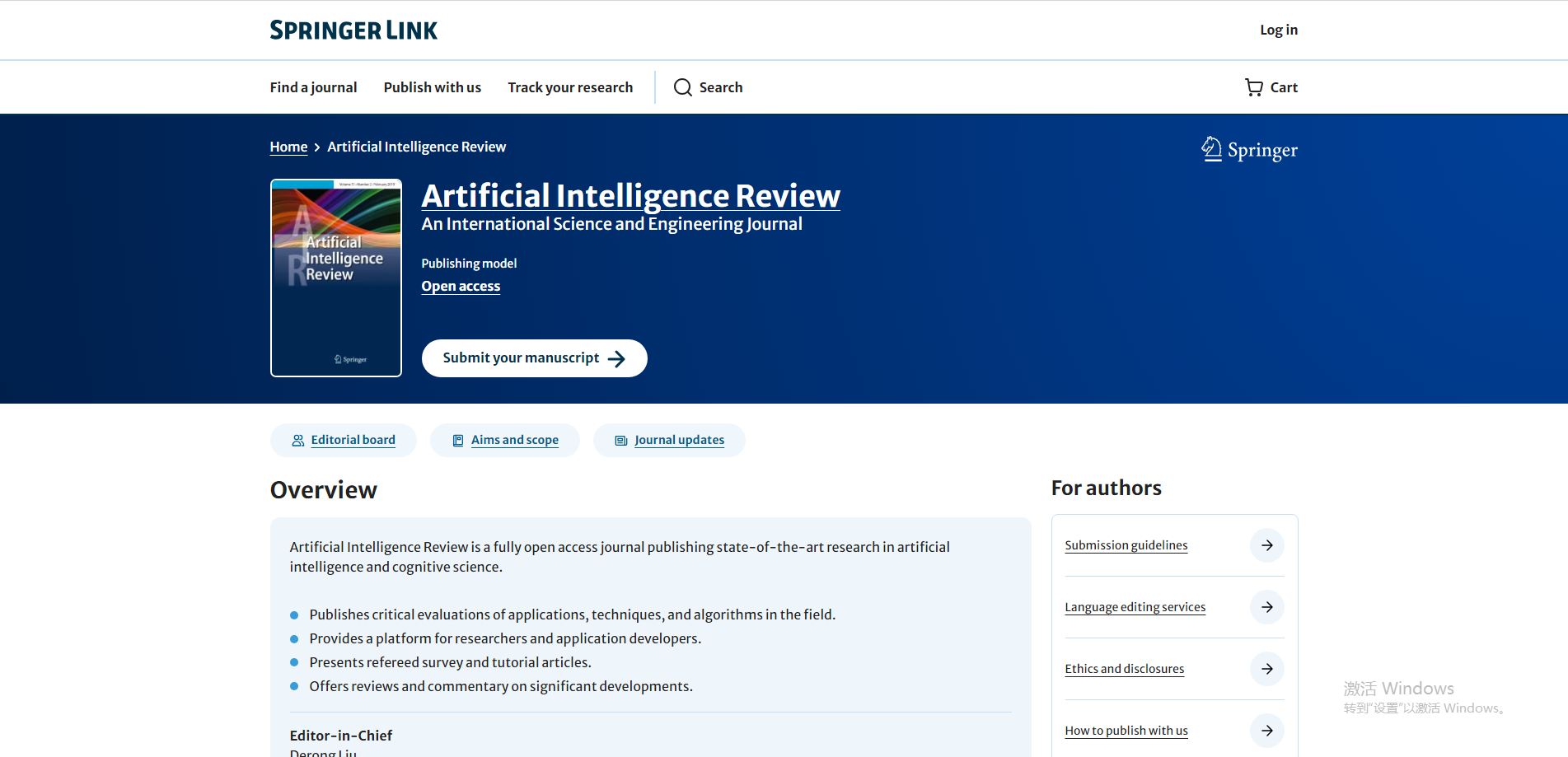The width and height of the screenshot is (1568, 757).
Task: Click arrow in Submit your manuscript button
Action: (616, 358)
